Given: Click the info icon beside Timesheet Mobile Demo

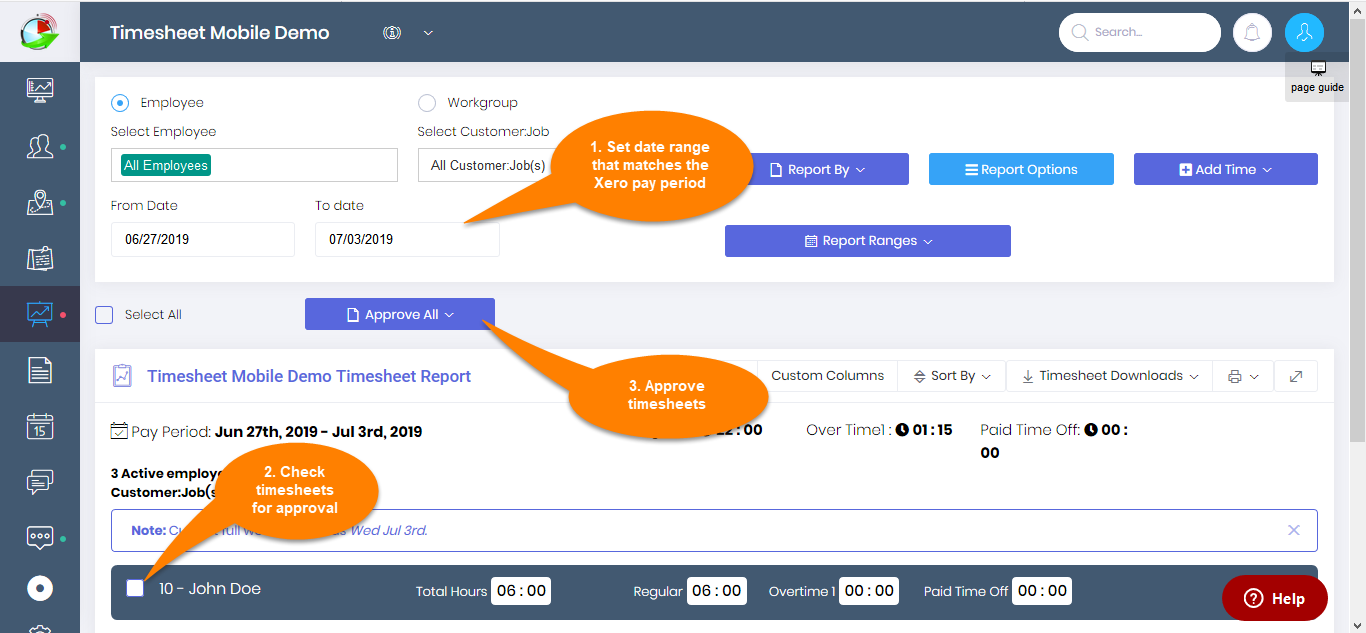Looking at the screenshot, I should point(392,32).
